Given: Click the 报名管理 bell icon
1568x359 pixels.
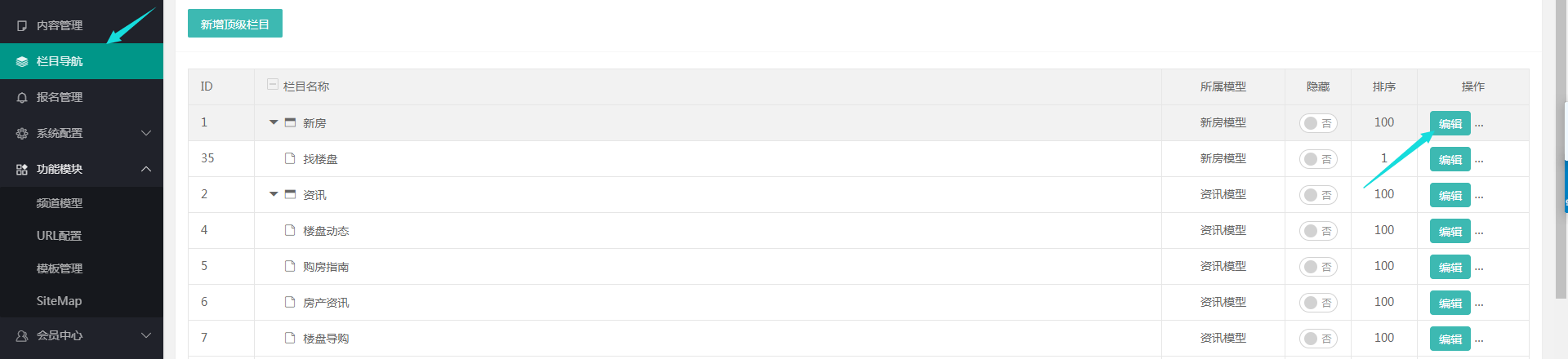Looking at the screenshot, I should coord(22,98).
